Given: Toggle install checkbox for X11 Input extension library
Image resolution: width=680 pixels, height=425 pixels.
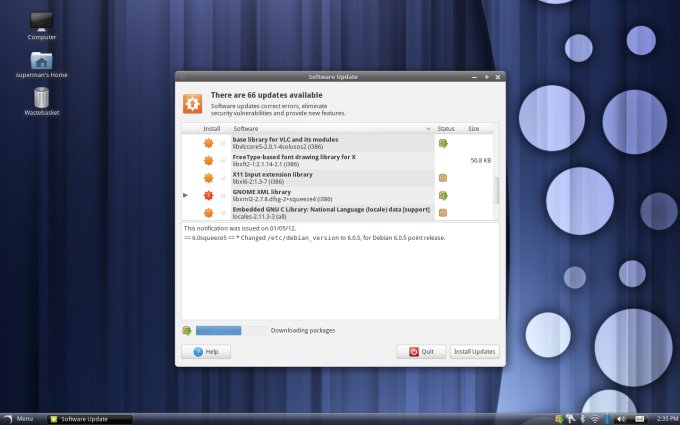Looking at the screenshot, I should pyautogui.click(x=223, y=178).
